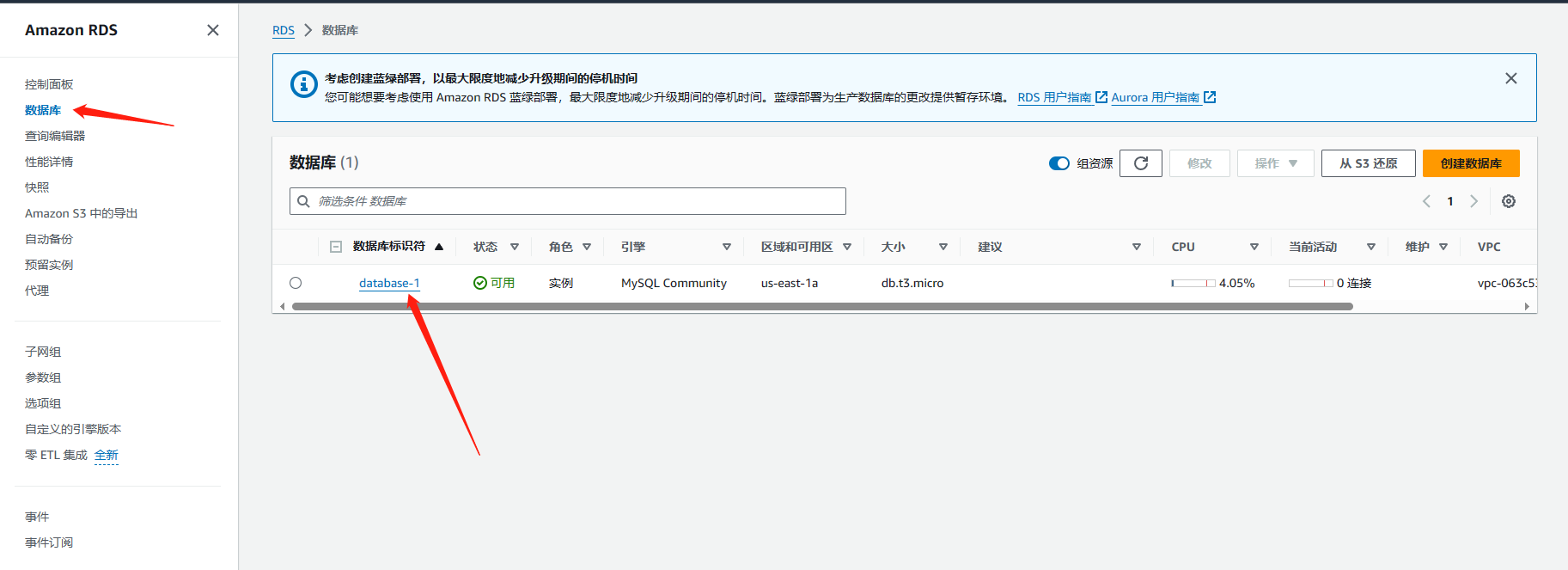
Task: Dismiss the blue/green deployment info banner
Action: [1511, 78]
